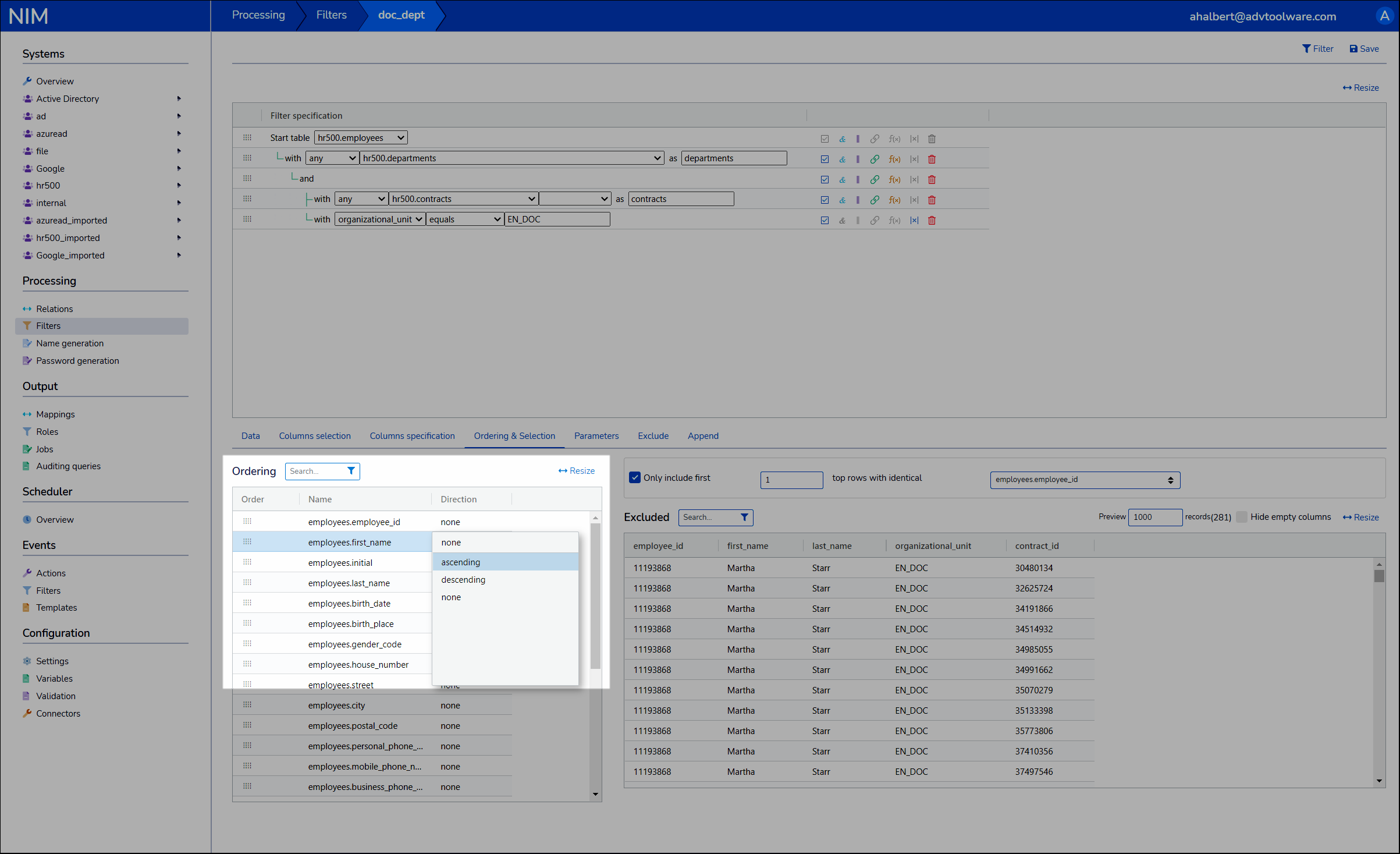Click the Ordering list vertical scrollbar
This screenshot has width=1400, height=854.
tap(595, 594)
